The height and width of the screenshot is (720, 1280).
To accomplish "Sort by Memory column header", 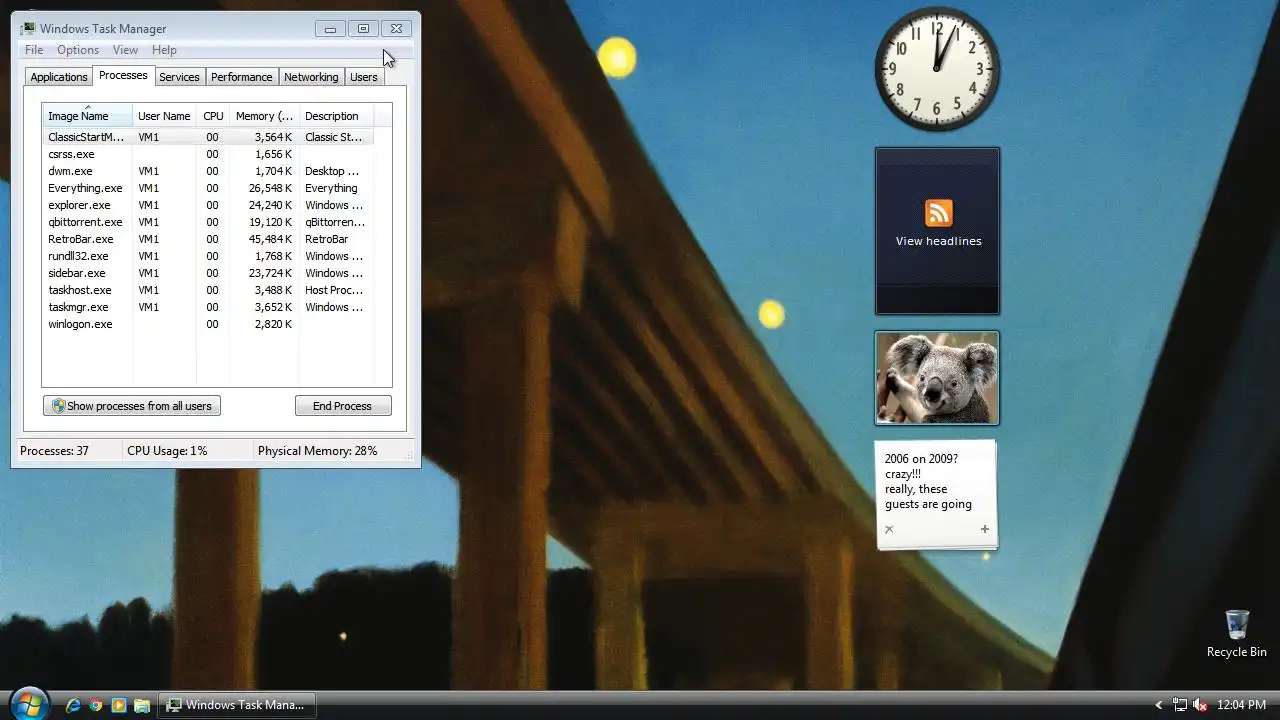I will tap(264, 116).
